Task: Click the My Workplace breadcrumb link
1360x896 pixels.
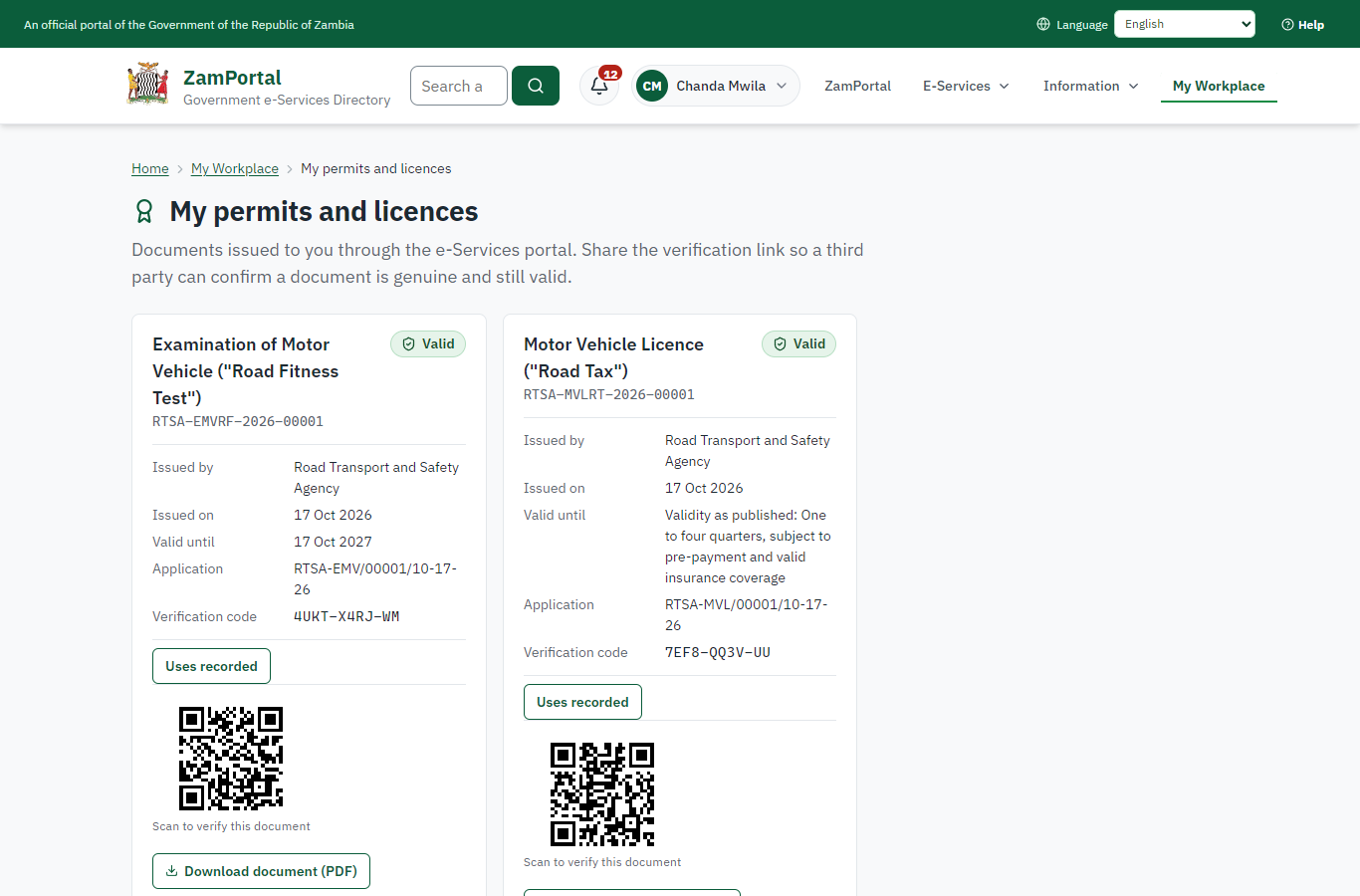Action: click(x=235, y=168)
